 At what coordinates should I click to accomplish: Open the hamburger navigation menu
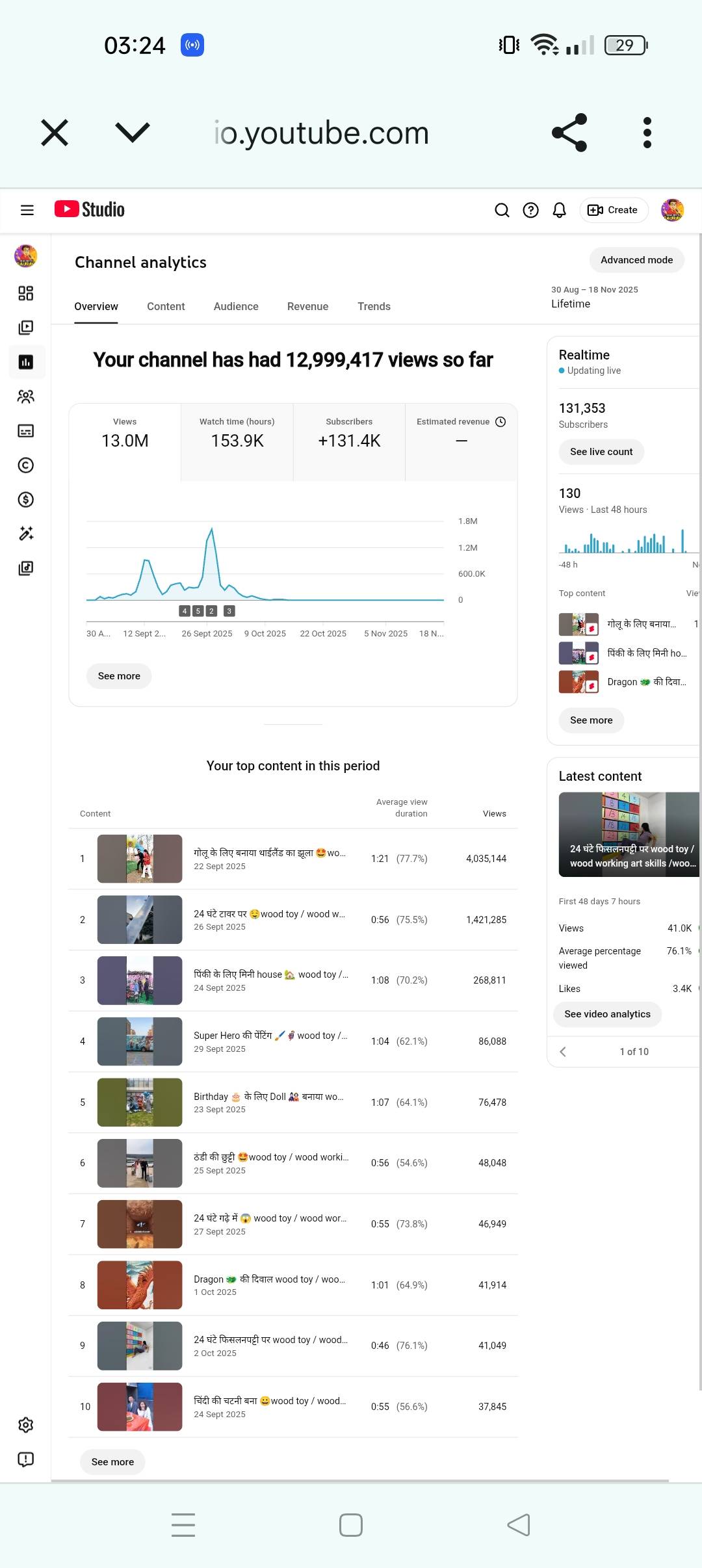(x=27, y=210)
